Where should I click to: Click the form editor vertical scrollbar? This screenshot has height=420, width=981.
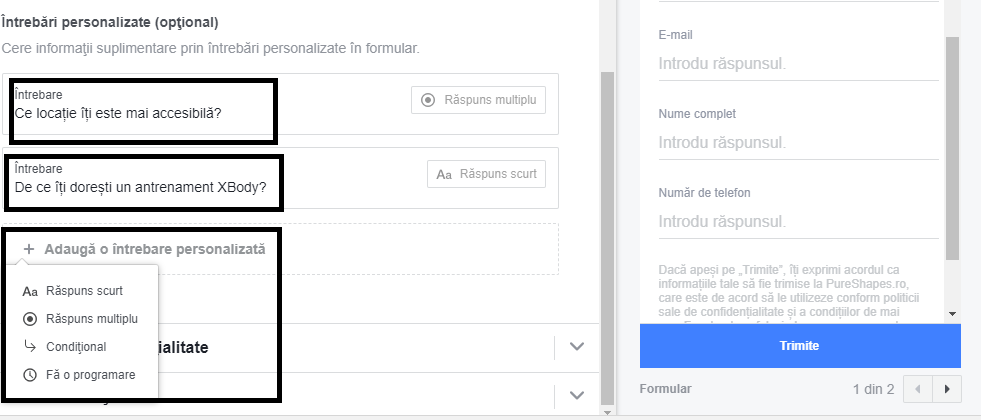pos(608,230)
